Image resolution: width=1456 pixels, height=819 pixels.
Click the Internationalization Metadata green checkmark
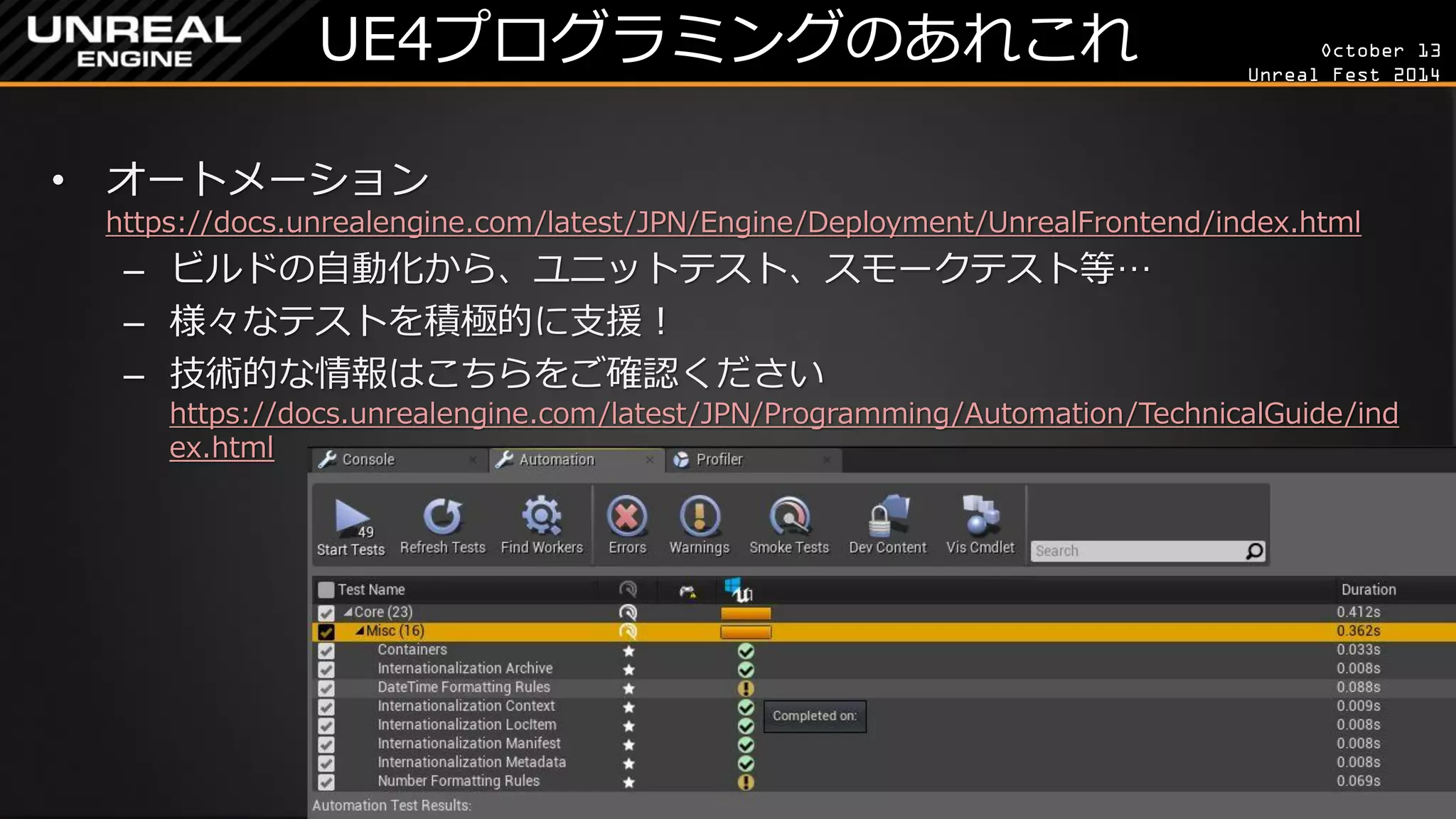click(746, 763)
